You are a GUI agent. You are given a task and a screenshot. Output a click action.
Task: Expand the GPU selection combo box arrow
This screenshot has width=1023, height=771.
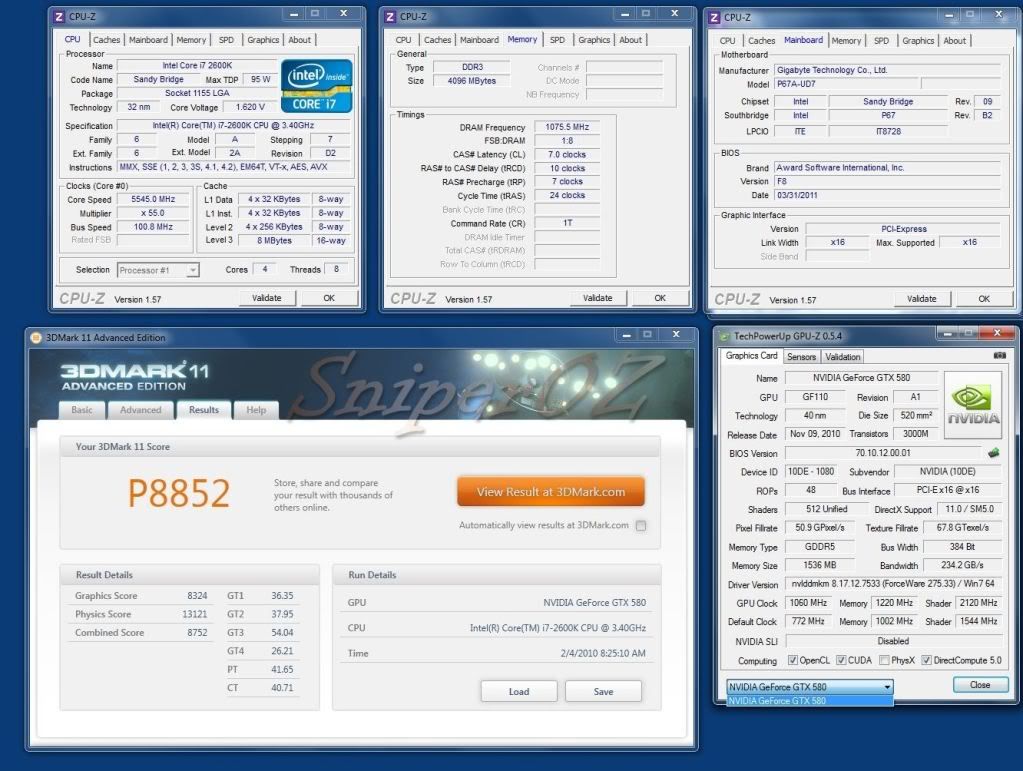[x=886, y=687]
